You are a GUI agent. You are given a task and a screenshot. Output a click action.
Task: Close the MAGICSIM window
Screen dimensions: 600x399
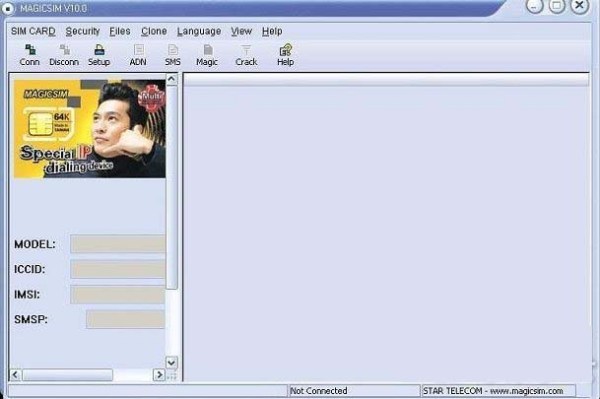pyautogui.click(x=580, y=5)
